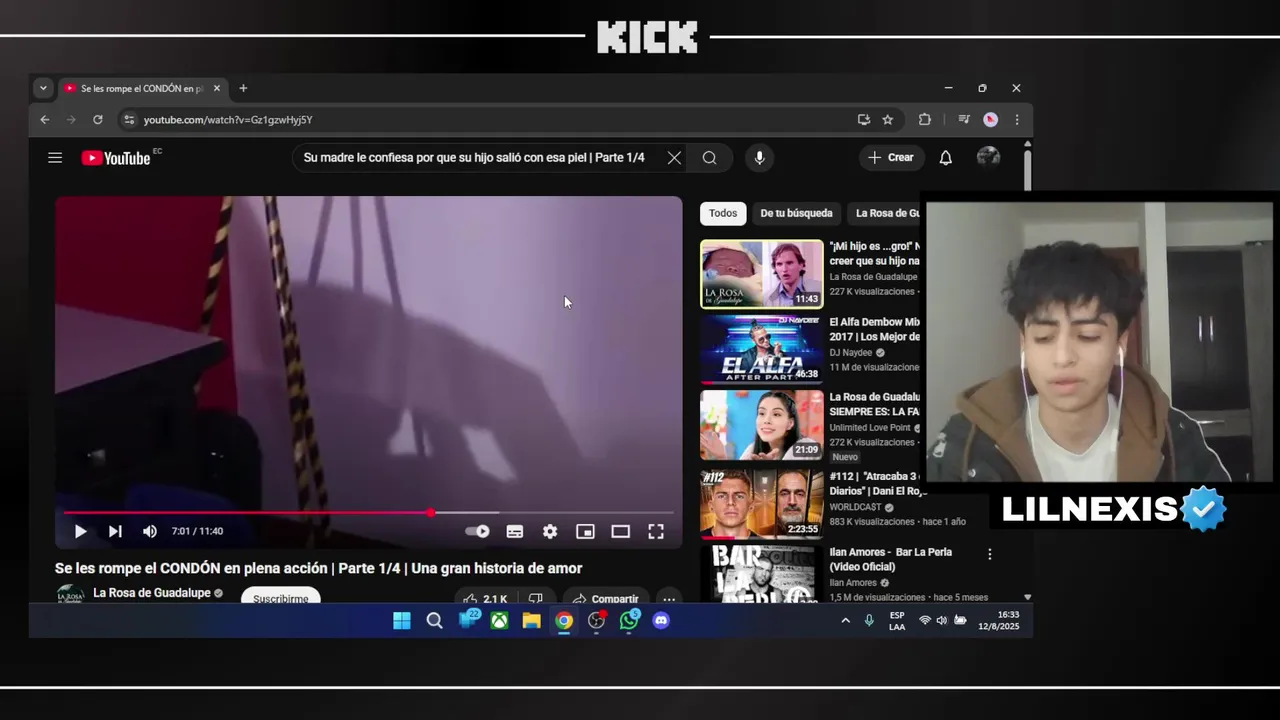
Task: Start voice search with the microphone
Action: tap(759, 158)
